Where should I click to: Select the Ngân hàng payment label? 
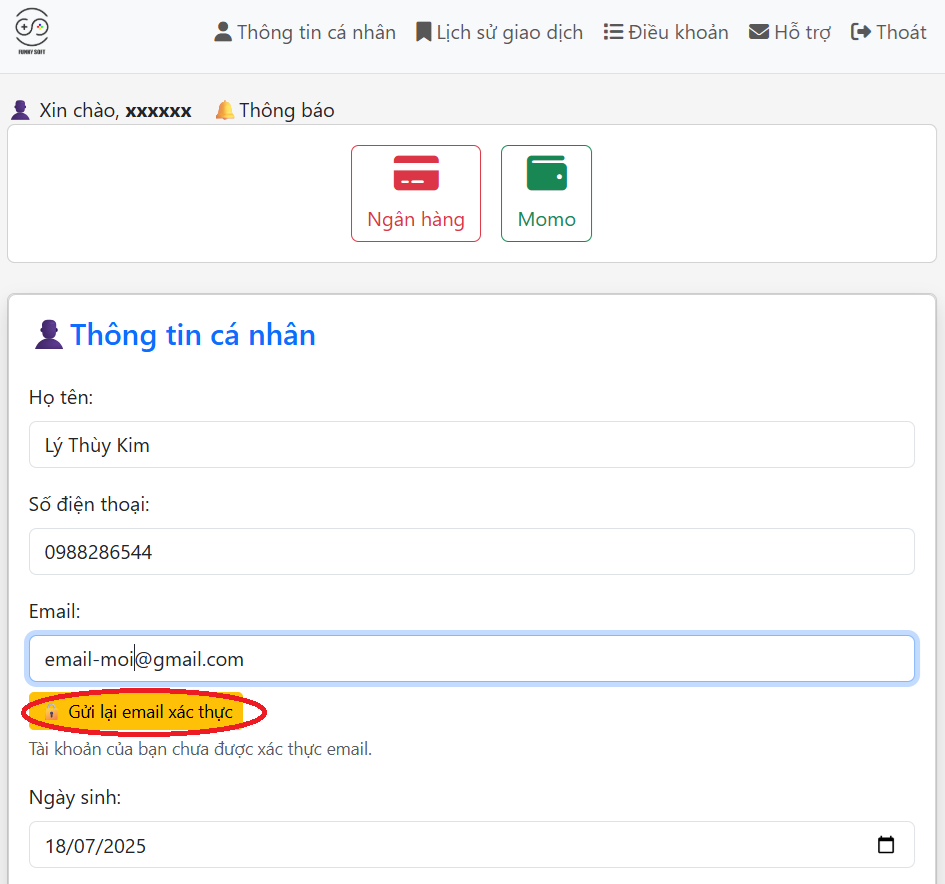pyautogui.click(x=416, y=219)
